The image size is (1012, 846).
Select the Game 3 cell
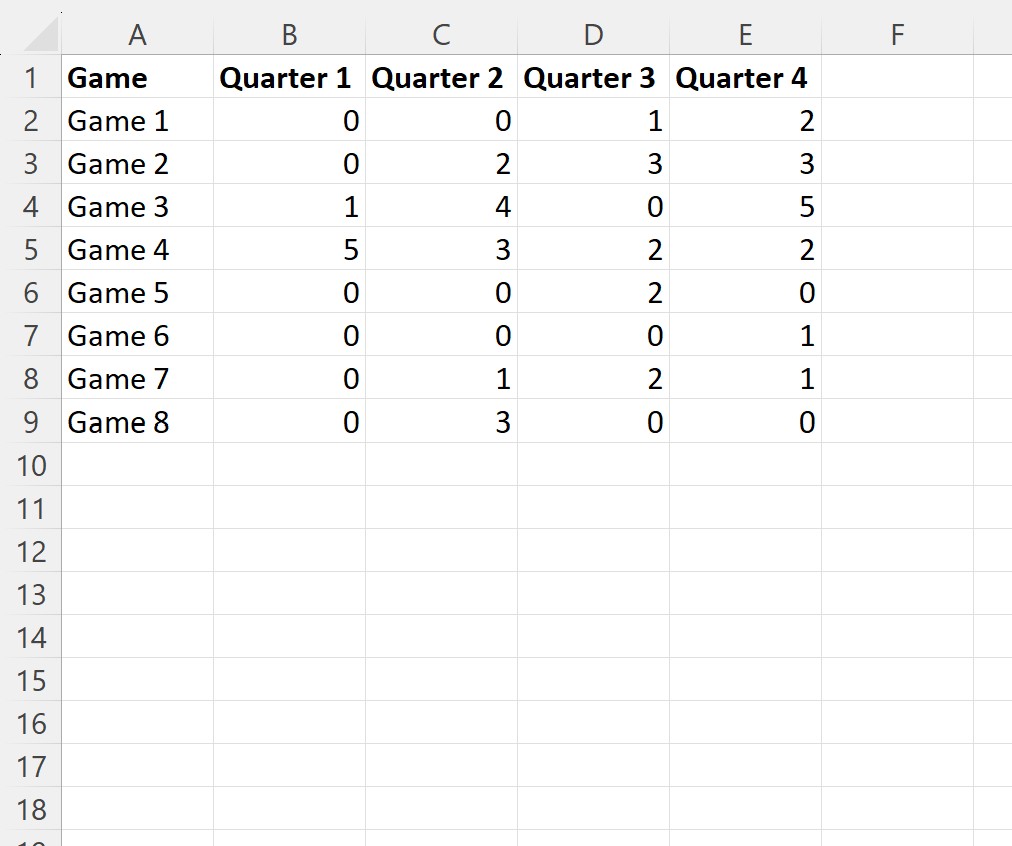pos(137,206)
